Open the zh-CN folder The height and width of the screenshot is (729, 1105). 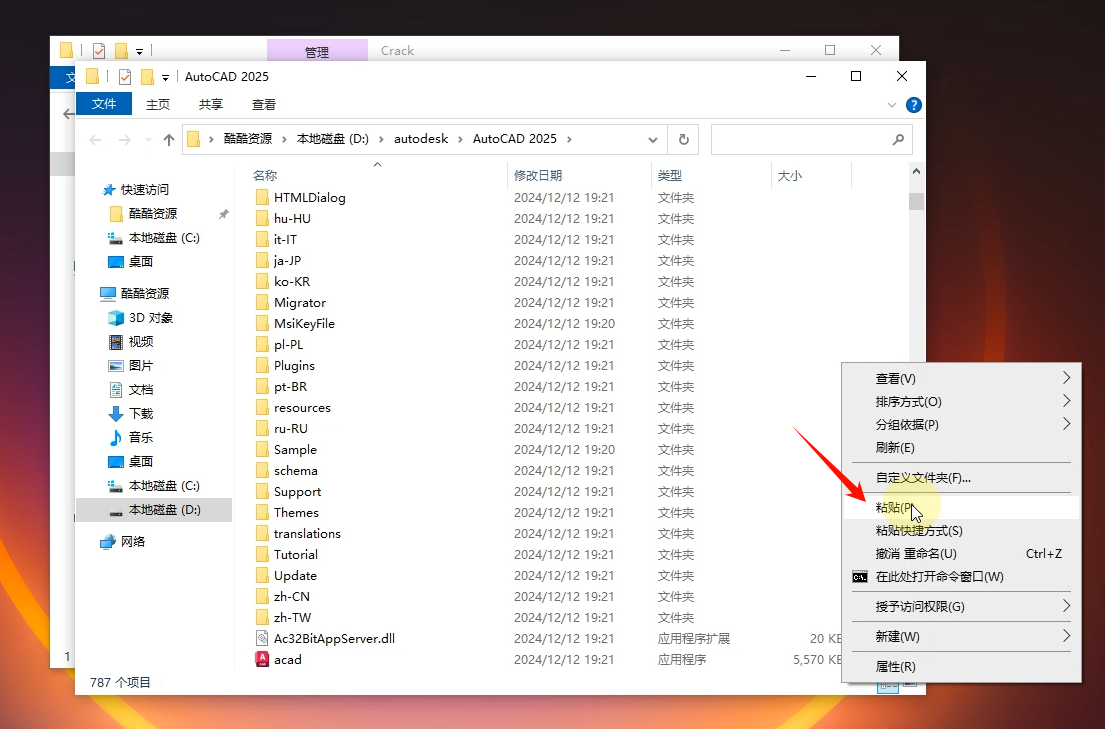[x=292, y=596]
